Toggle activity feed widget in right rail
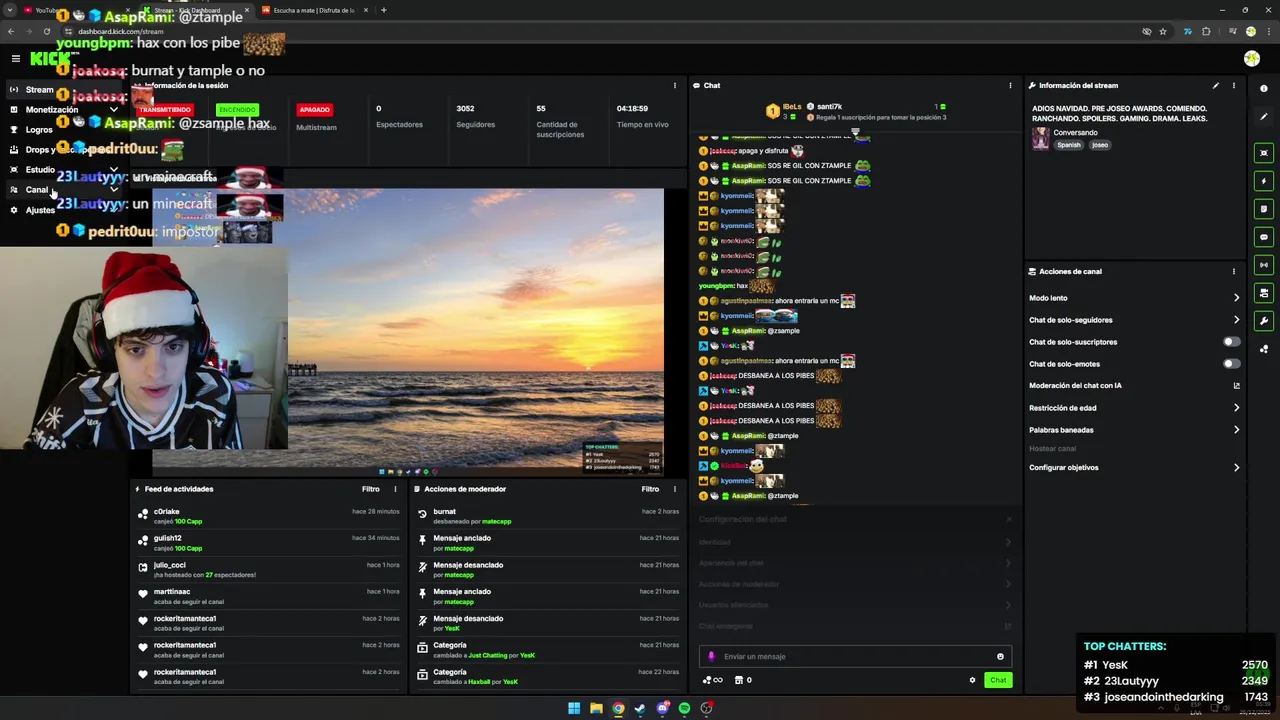1280x720 pixels. click(1264, 209)
